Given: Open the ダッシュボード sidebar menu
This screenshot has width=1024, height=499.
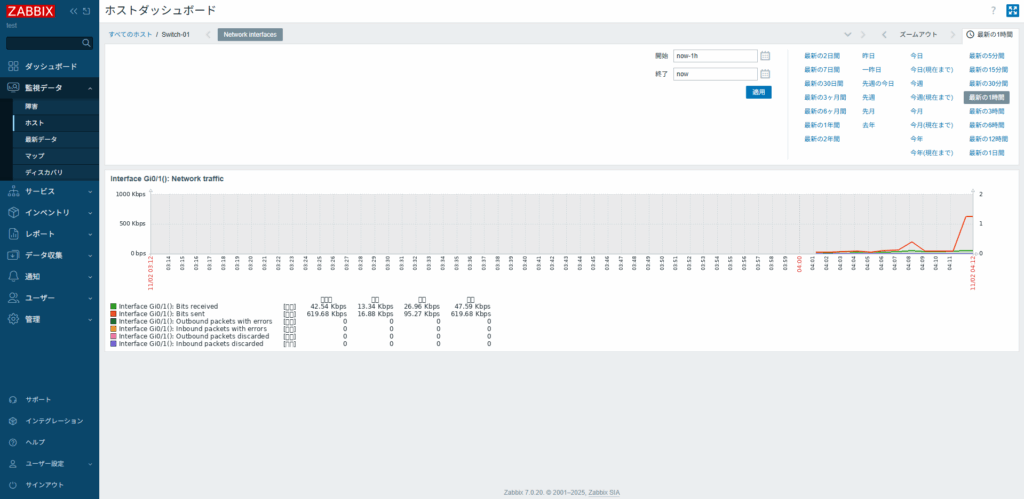Looking at the screenshot, I should click(x=50, y=66).
